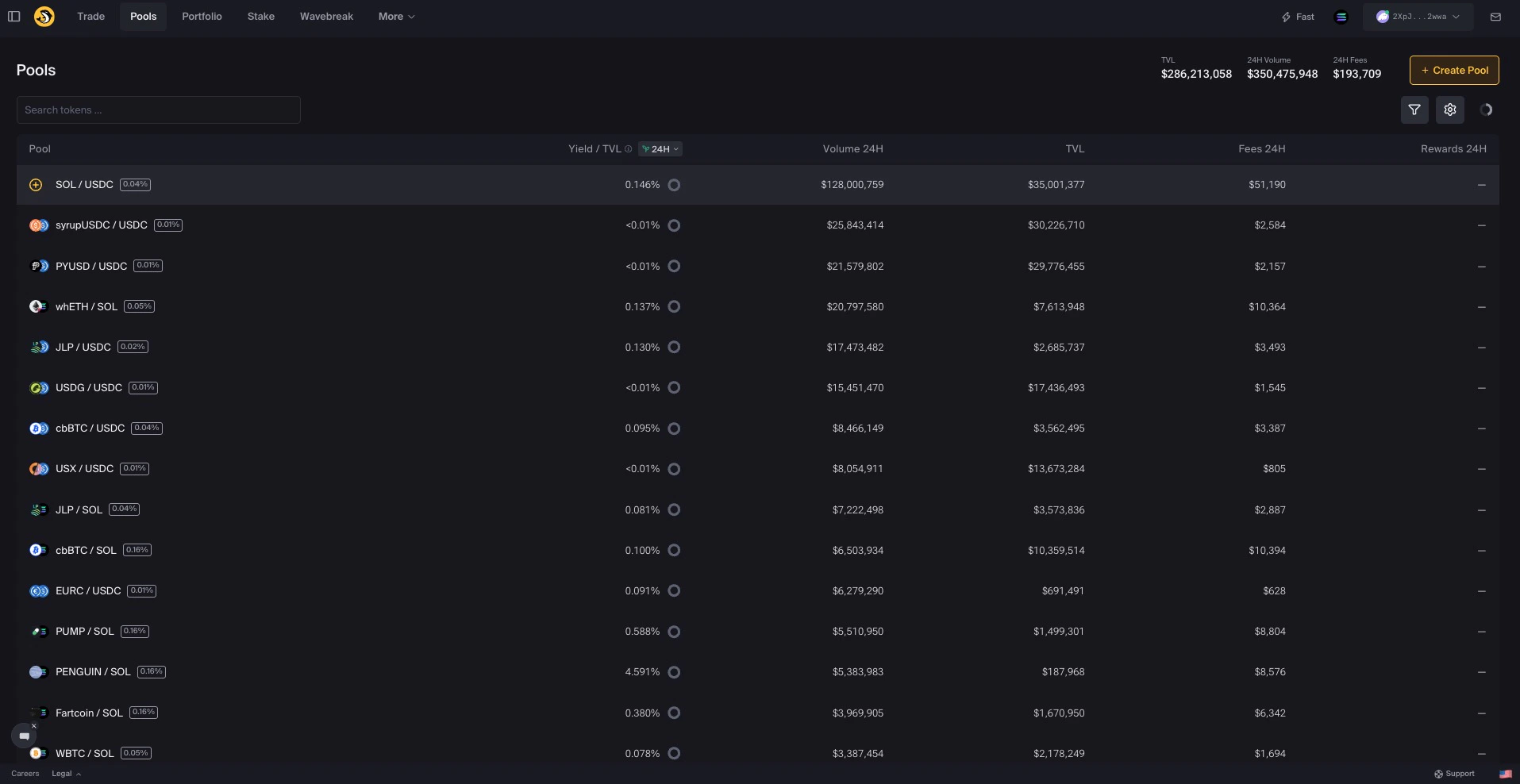Open the 2XpJ...2wwa wallet dropdown

tap(1418, 17)
